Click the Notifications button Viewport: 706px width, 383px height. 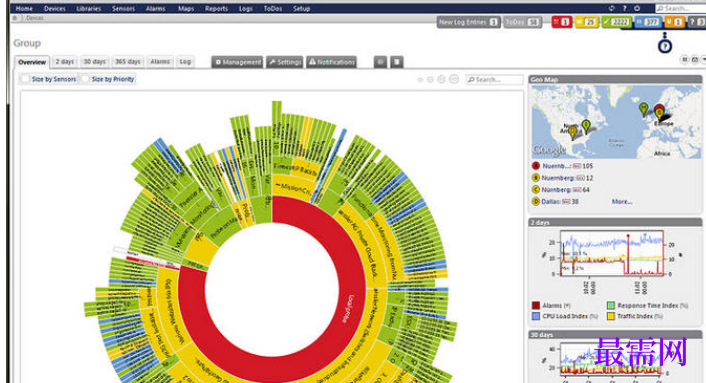[331, 62]
